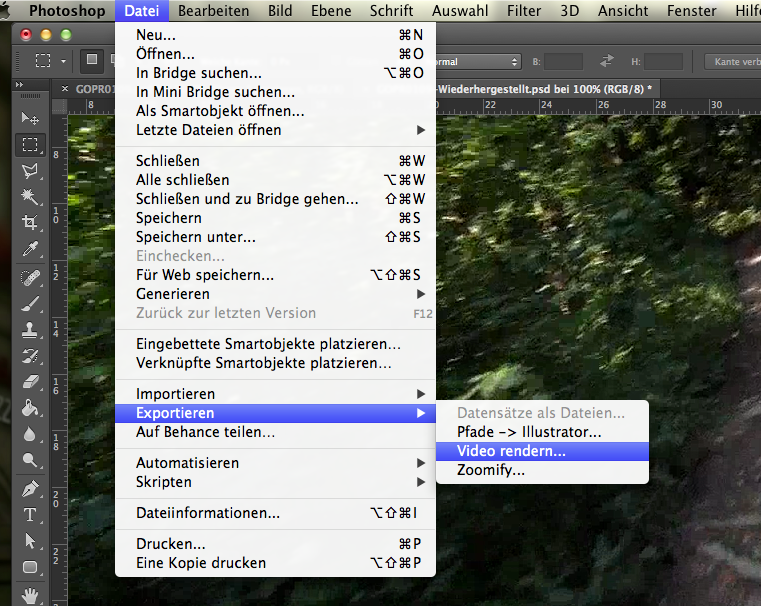
Task: Open the Filter menu
Action: (524, 11)
